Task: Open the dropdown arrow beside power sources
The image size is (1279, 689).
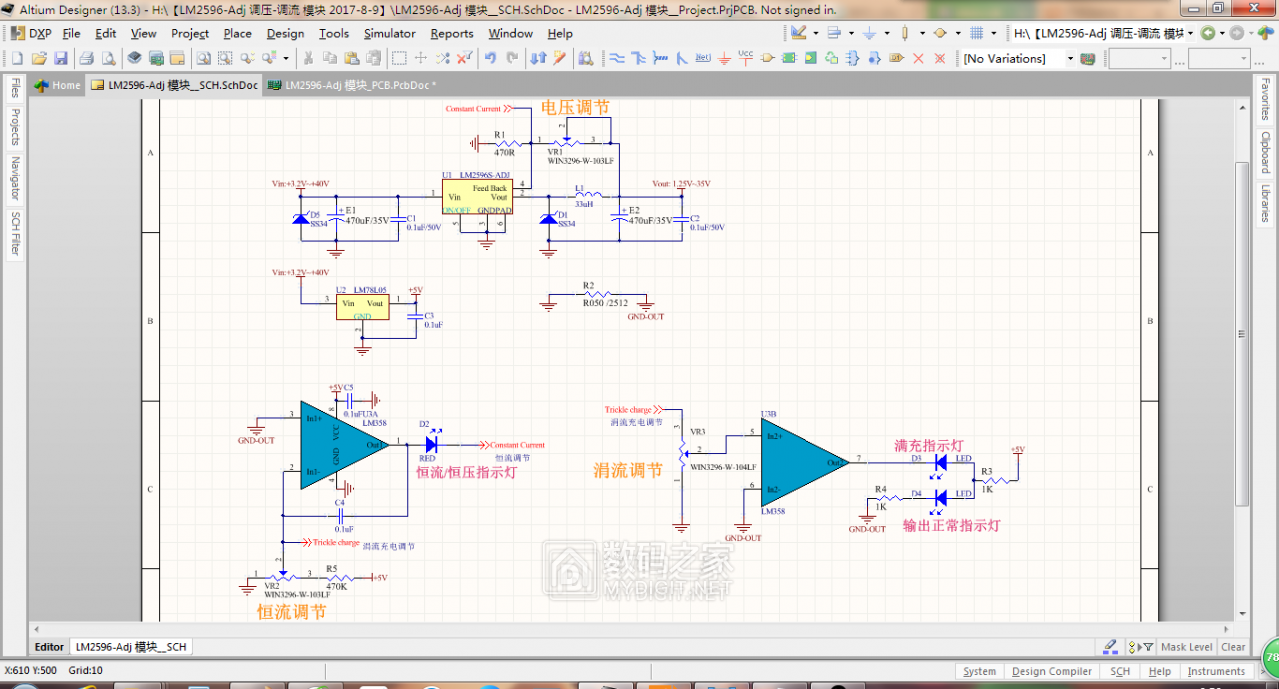Action: coord(886,33)
